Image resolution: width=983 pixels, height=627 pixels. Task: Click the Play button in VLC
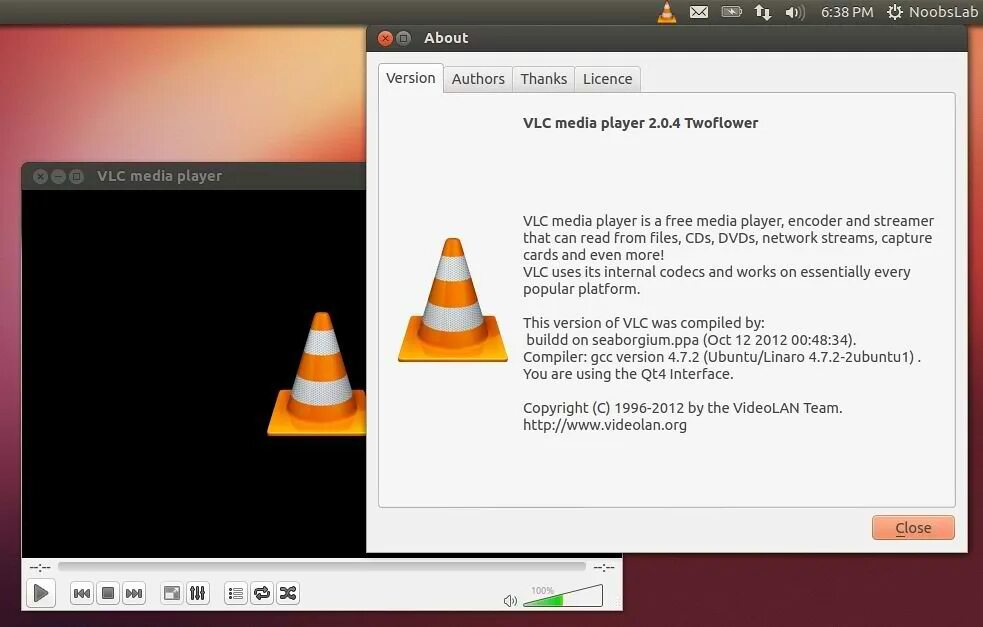(41, 593)
